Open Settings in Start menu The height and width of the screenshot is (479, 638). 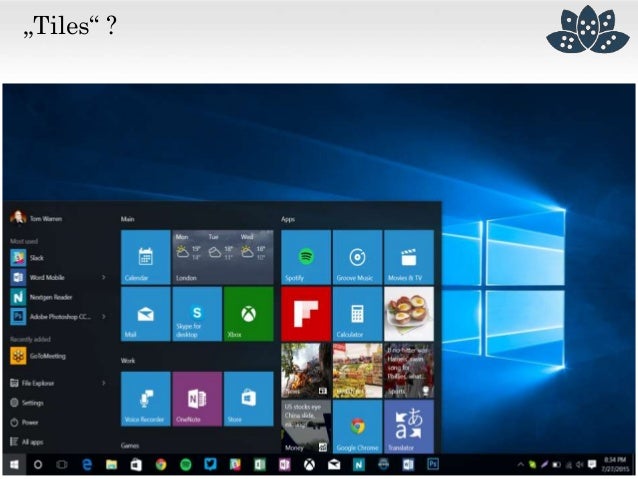pyautogui.click(x=27, y=402)
